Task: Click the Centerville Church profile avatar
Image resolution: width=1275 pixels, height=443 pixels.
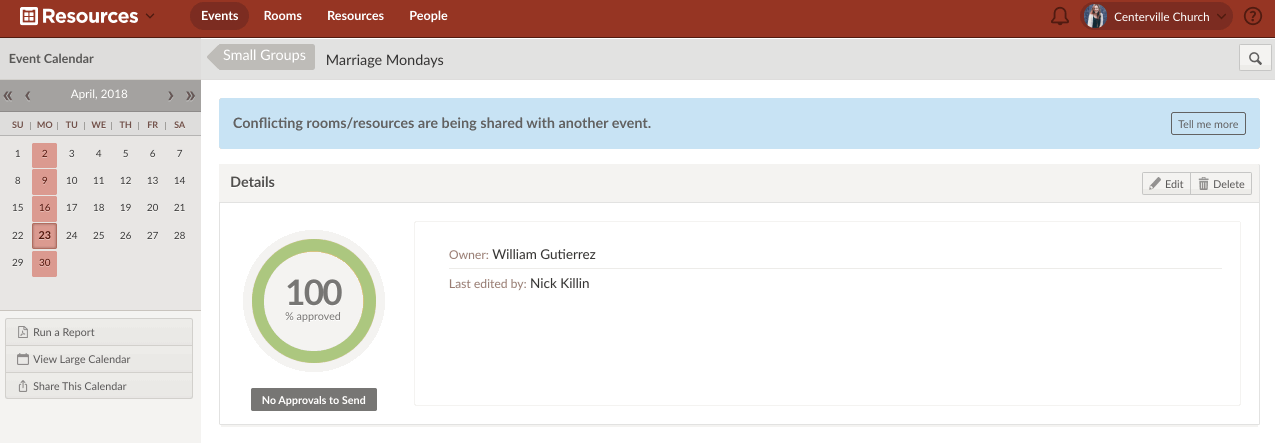Action: [x=1096, y=16]
